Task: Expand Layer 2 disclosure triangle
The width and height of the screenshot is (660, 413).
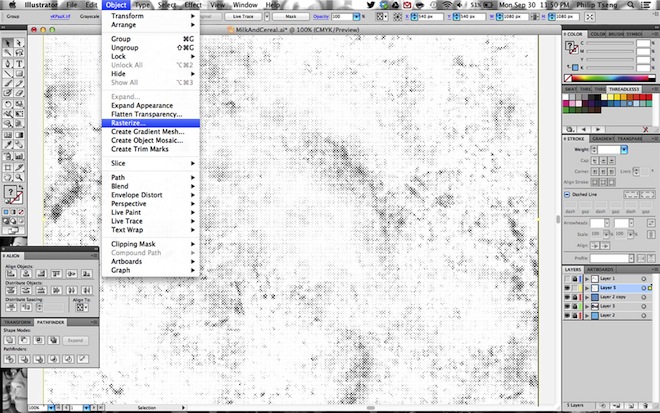Action: (587, 315)
